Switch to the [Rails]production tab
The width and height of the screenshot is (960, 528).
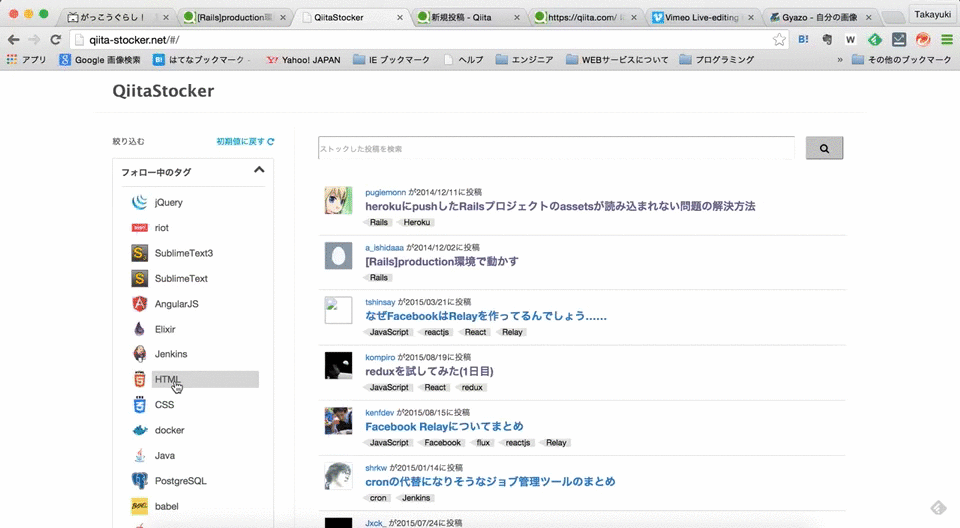[234, 17]
